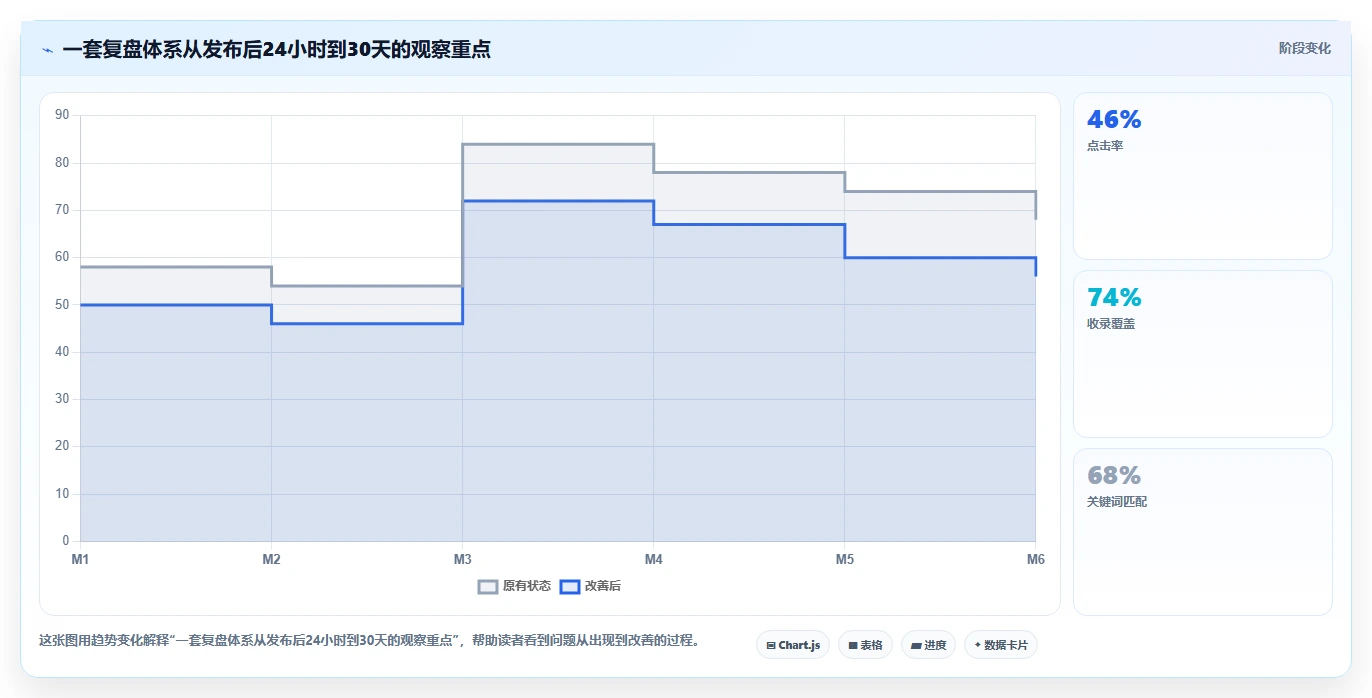Select the 进度 tag chip
Image resolution: width=1372 pixels, height=698 pixels.
[x=928, y=645]
